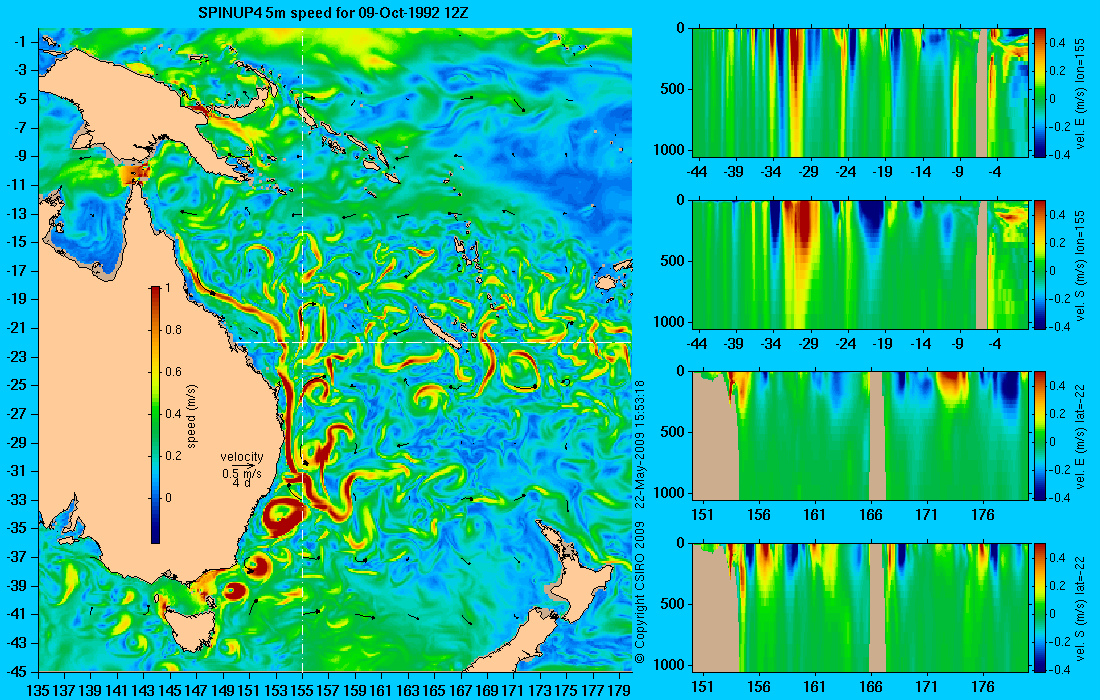Open the southward velocity section panel at lat=-22
This screenshot has height=700, width=1100.
860,607
